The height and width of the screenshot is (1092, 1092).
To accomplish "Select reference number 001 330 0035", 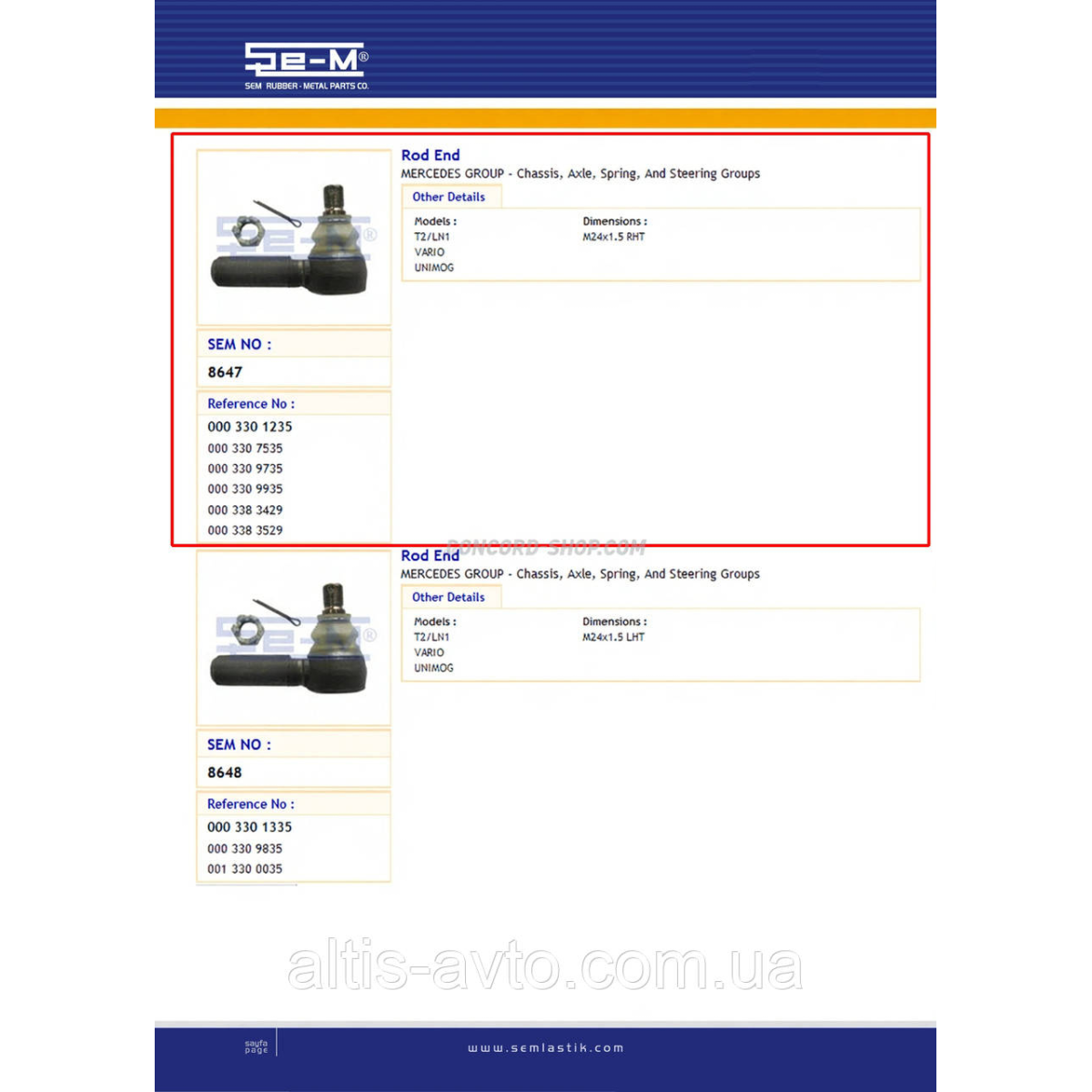I will point(245,869).
